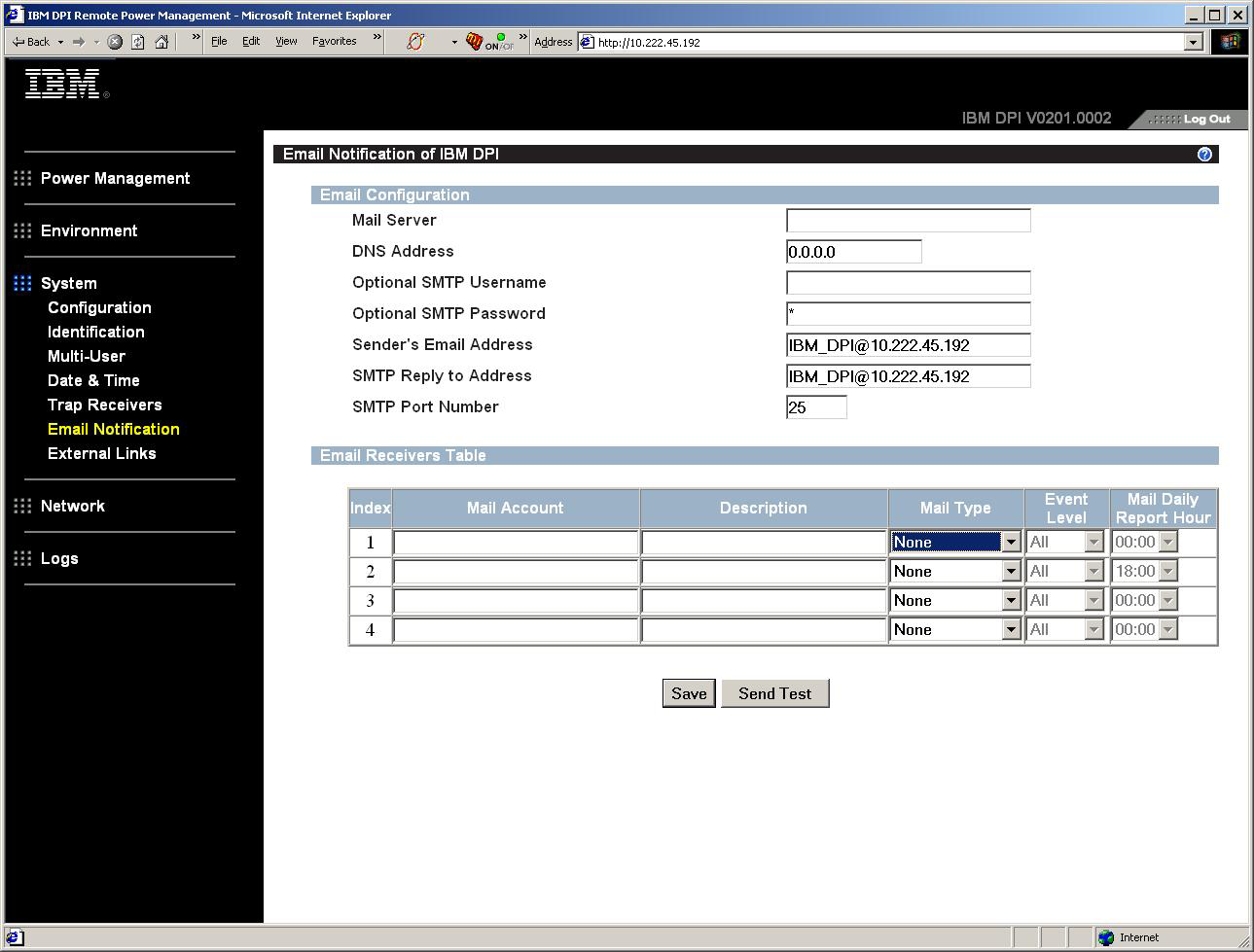Screen dimensions: 1254x952
Task: Refresh the page with the Refresh icon
Action: pyautogui.click(x=138, y=42)
